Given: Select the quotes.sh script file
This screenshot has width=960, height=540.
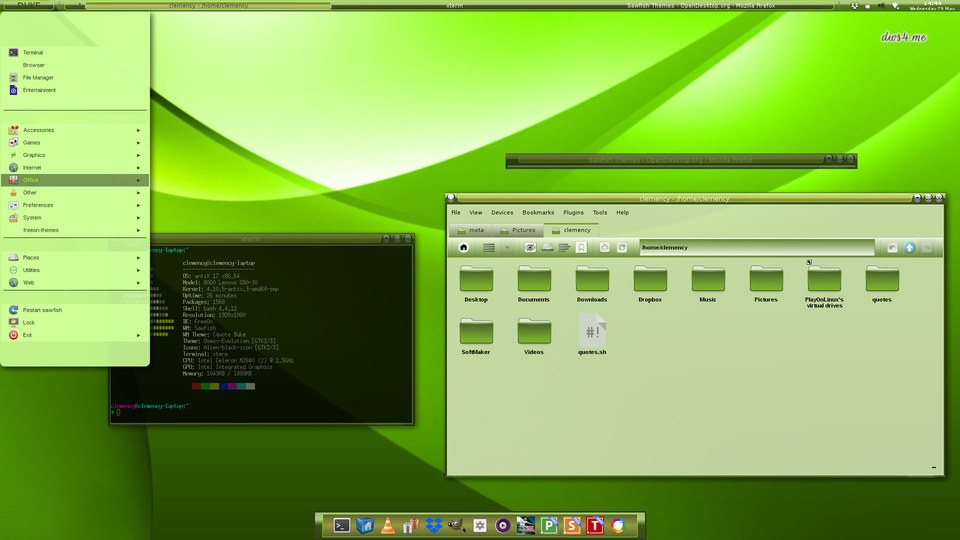Looking at the screenshot, I should pos(592,334).
